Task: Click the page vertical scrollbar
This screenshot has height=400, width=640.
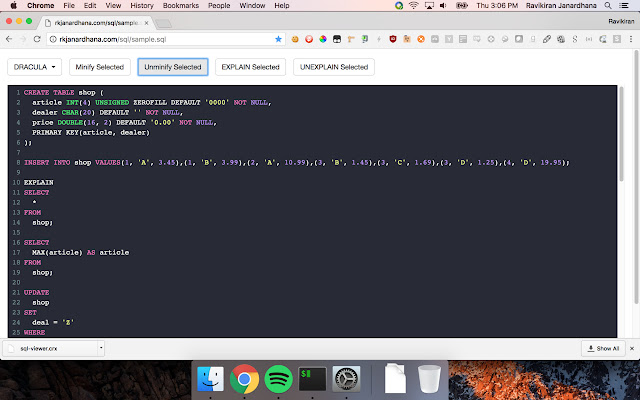Action: point(636,178)
